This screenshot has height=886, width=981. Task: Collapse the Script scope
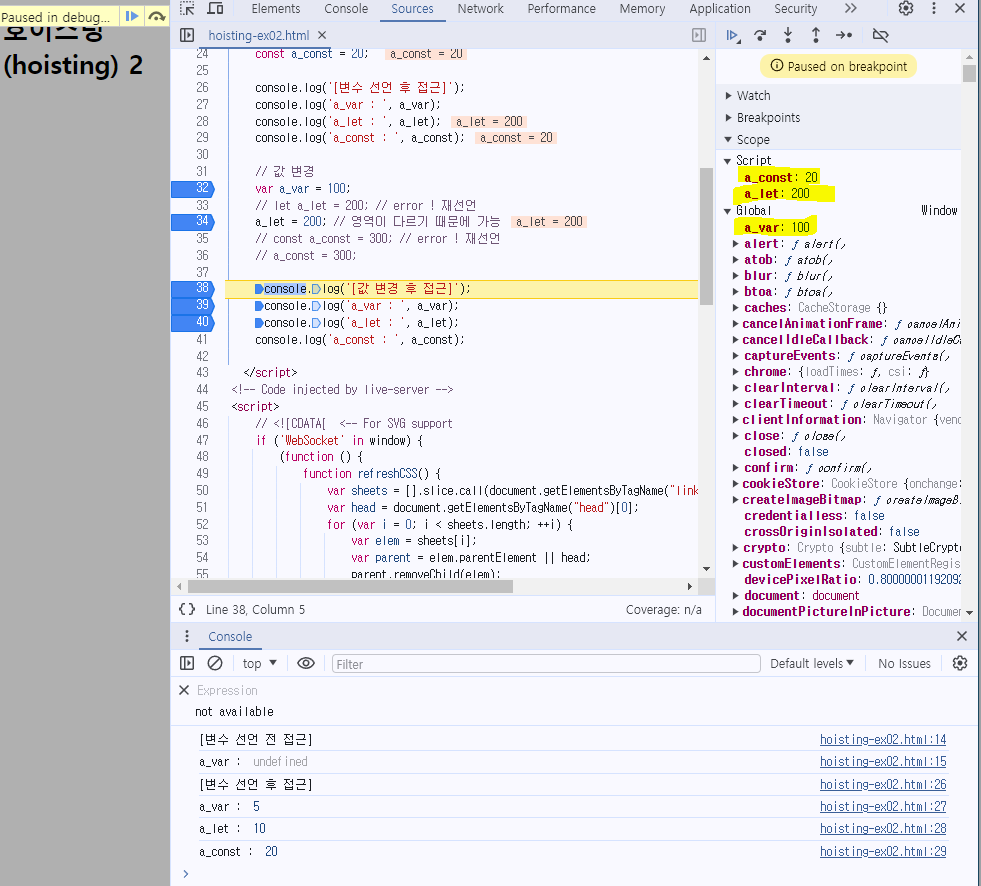tap(728, 161)
